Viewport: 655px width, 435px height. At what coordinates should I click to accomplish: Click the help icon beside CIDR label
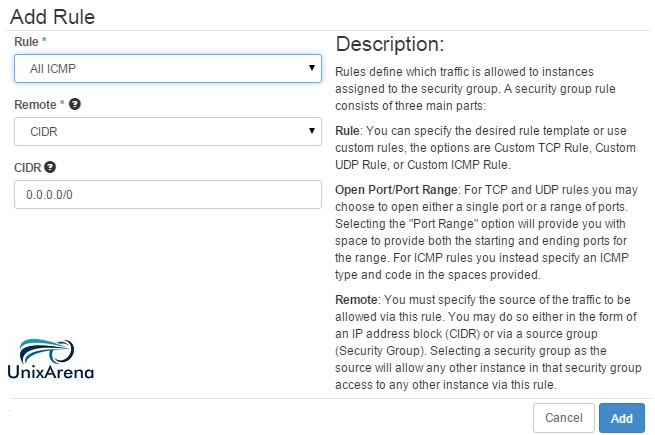50,167
